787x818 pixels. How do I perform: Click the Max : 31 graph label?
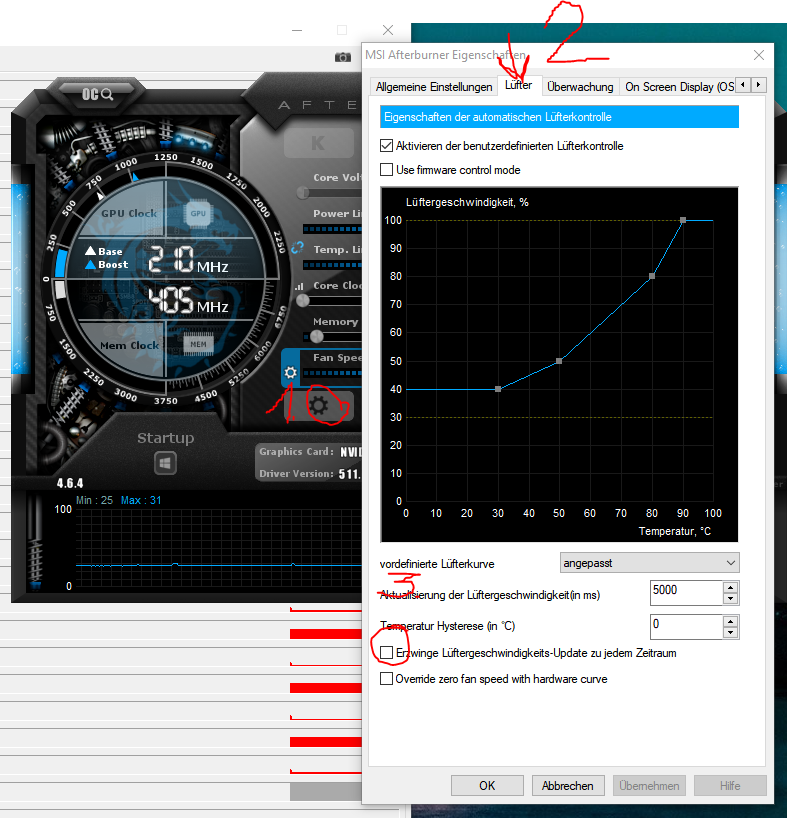[141, 500]
